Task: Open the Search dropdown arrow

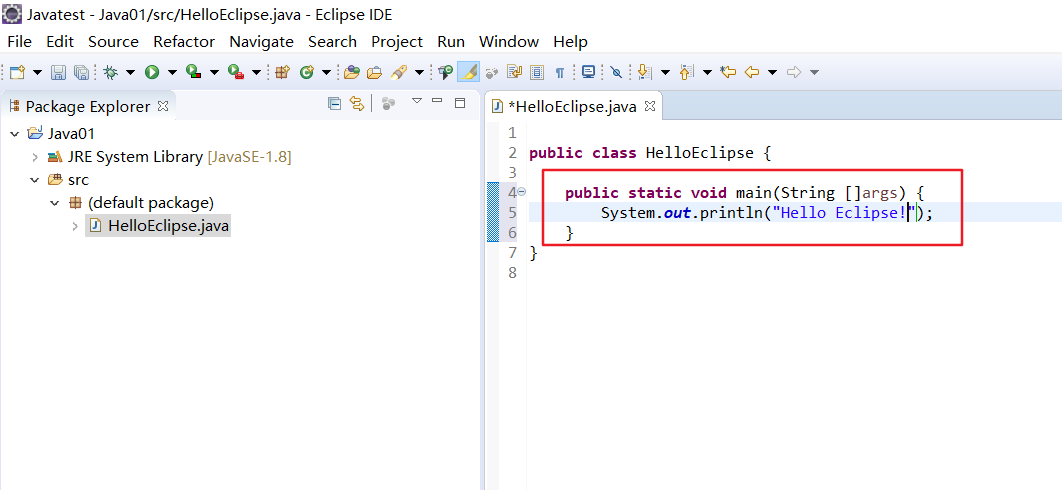Action: click(x=419, y=73)
